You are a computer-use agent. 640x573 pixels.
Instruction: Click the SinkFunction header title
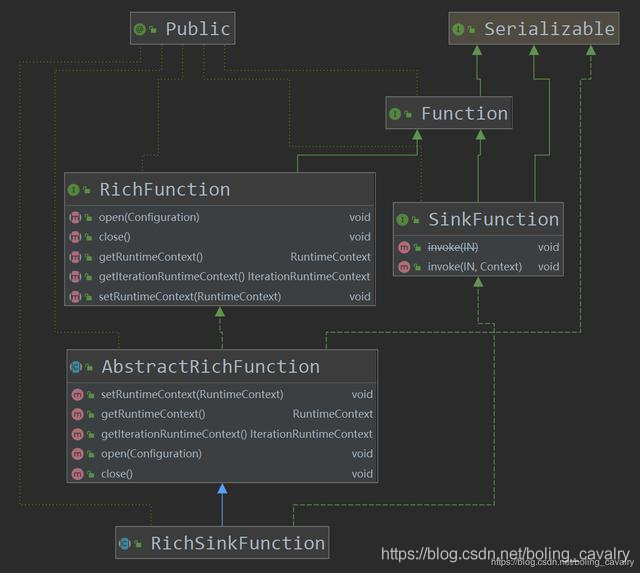pos(493,220)
